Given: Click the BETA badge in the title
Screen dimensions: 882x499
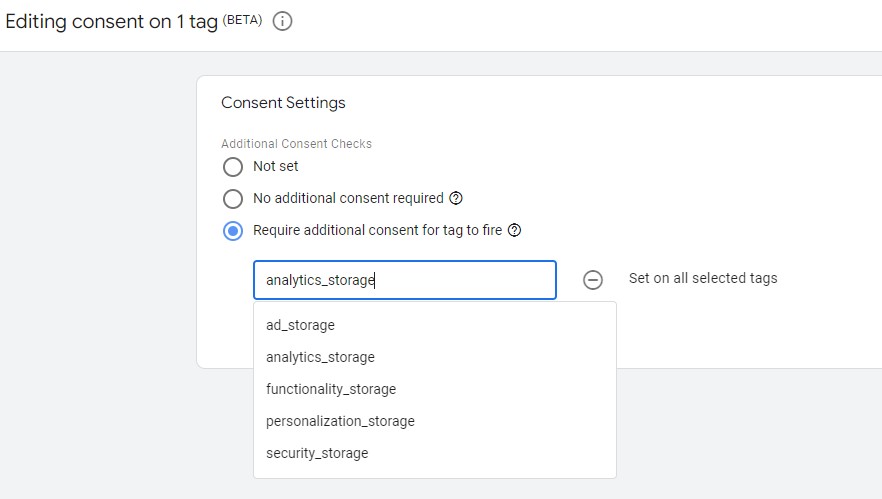Looking at the screenshot, I should tap(242, 20).
